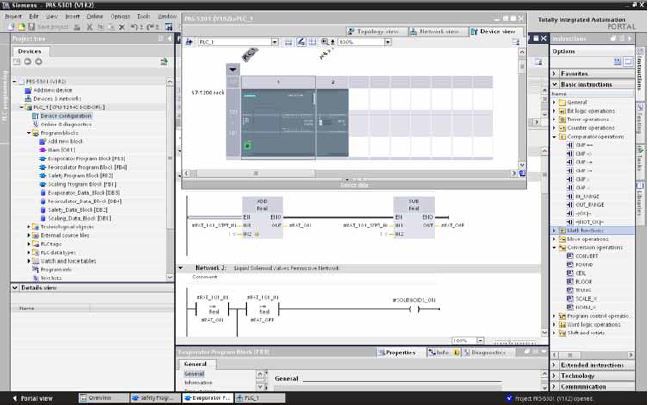Screen dimensions: 648x405
Task: Expand the PLC tags folder
Action: (29, 244)
